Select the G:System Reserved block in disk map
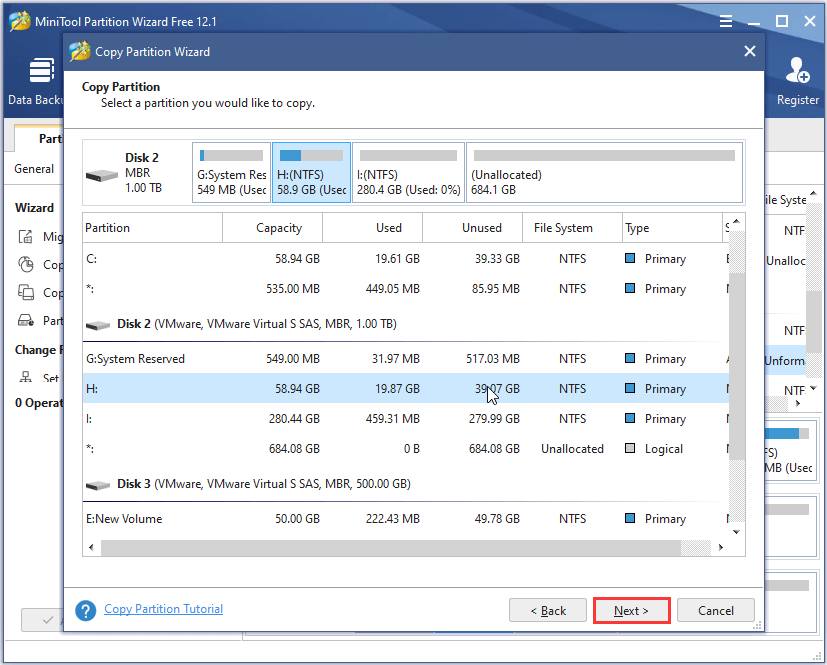The height and width of the screenshot is (665, 827). tap(232, 172)
